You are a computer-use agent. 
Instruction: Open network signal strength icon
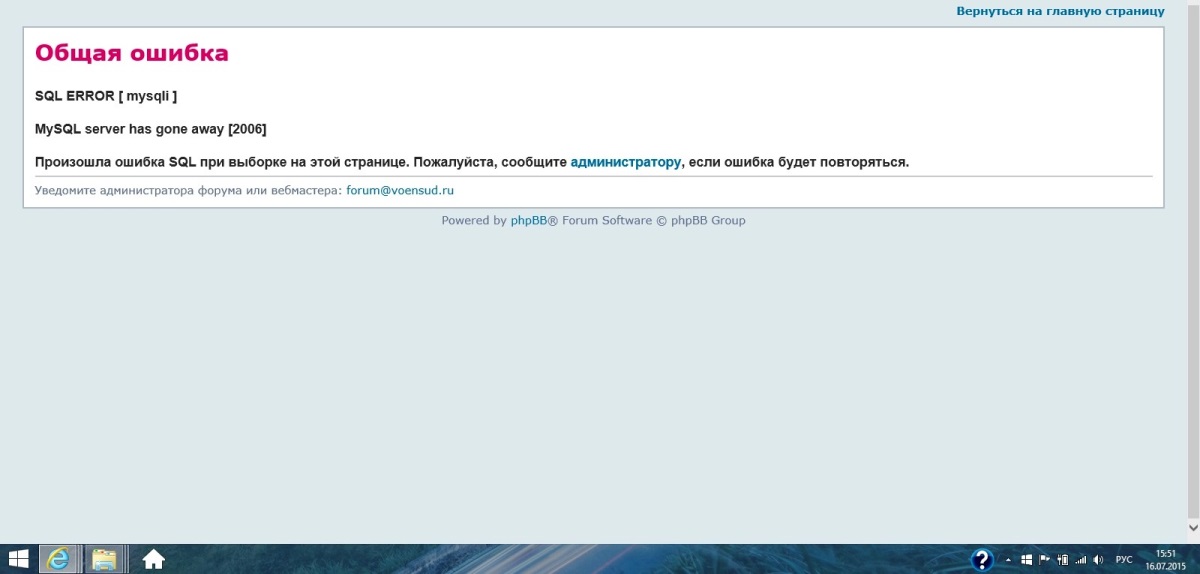pyautogui.click(x=1080, y=560)
